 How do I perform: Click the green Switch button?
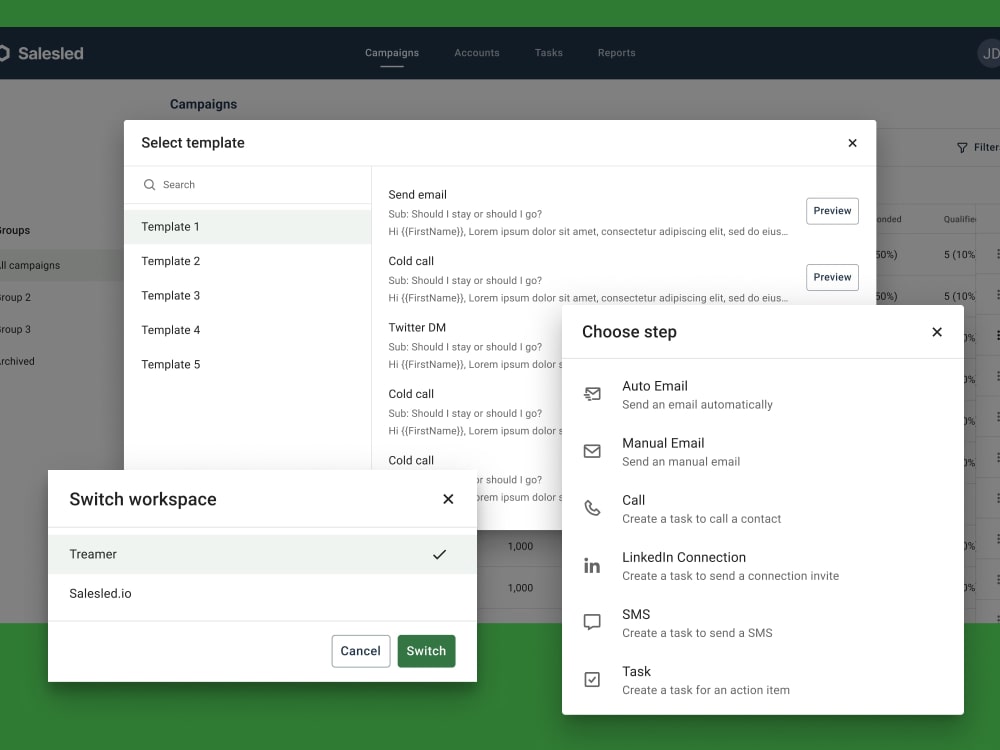[427, 651]
